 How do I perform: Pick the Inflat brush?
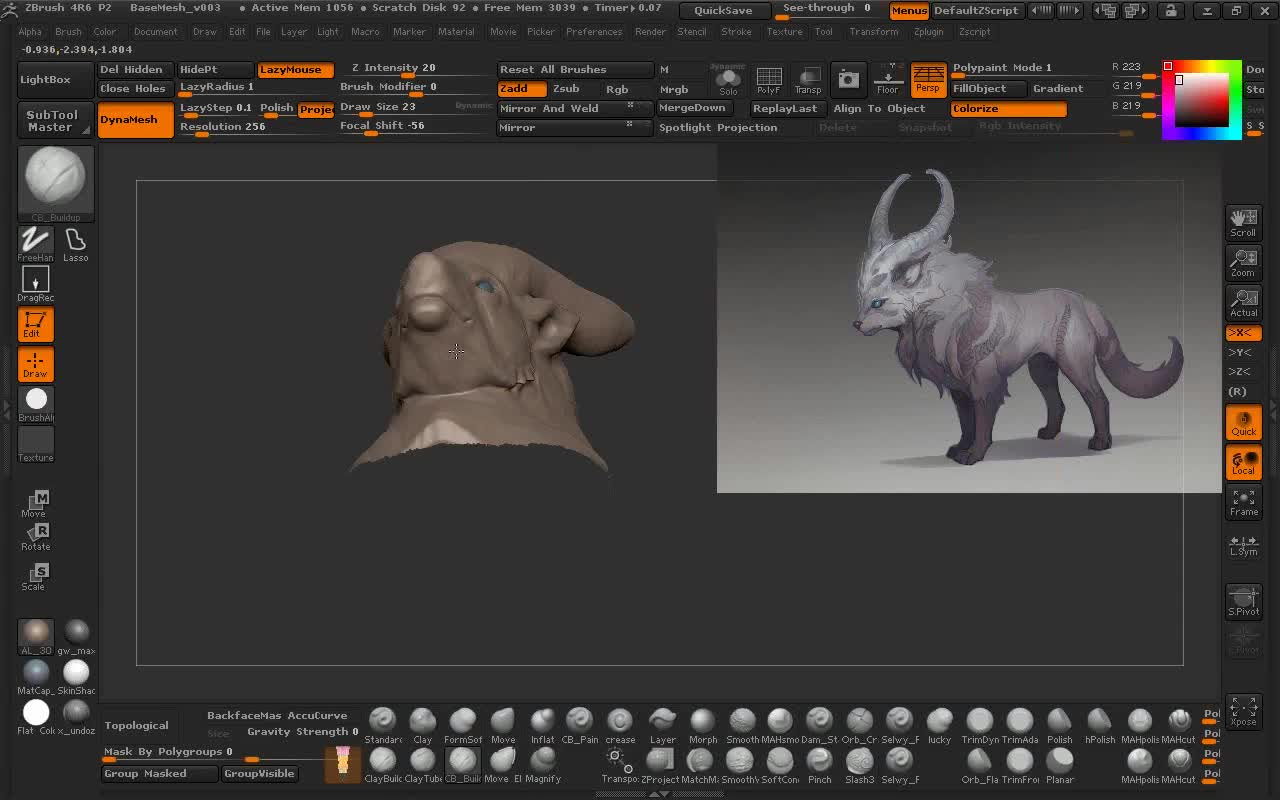pos(542,725)
